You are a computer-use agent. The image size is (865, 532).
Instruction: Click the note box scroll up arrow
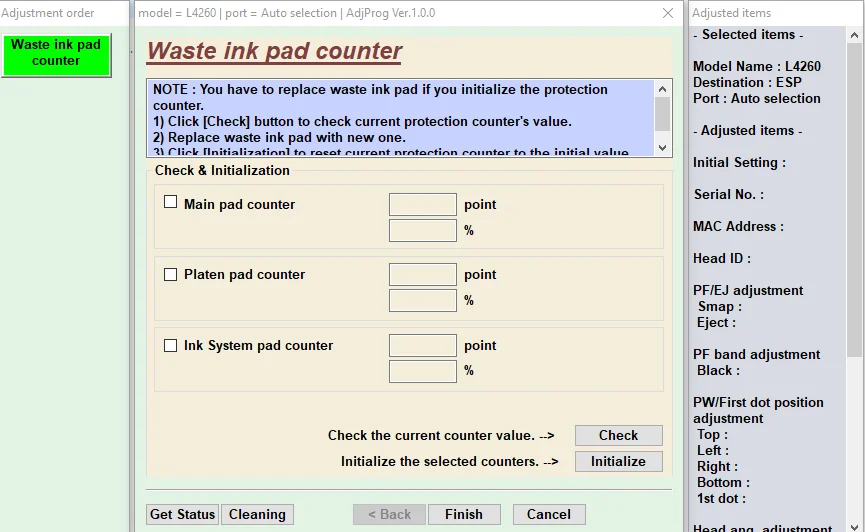point(663,89)
